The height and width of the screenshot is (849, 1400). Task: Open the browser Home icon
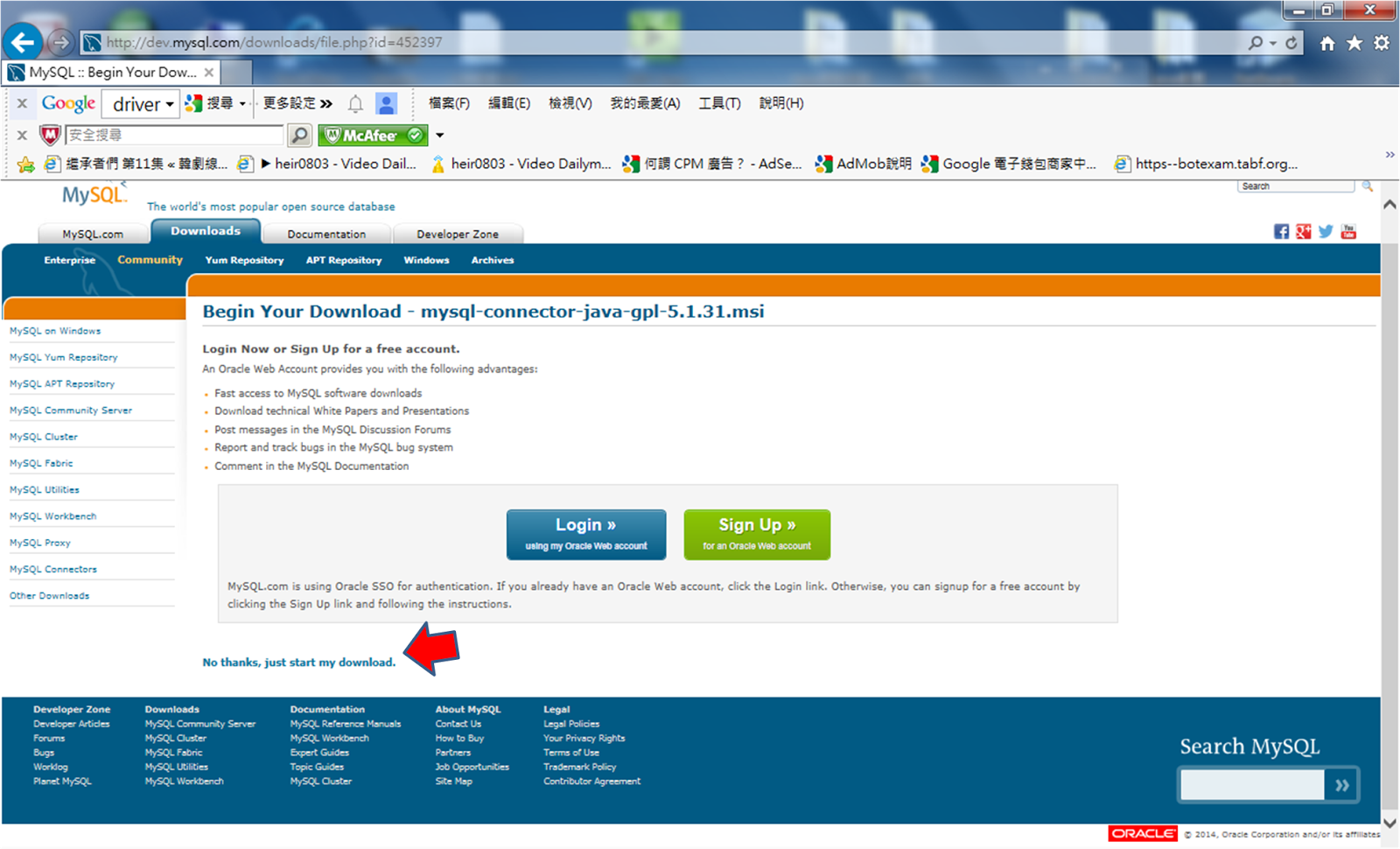1327,43
